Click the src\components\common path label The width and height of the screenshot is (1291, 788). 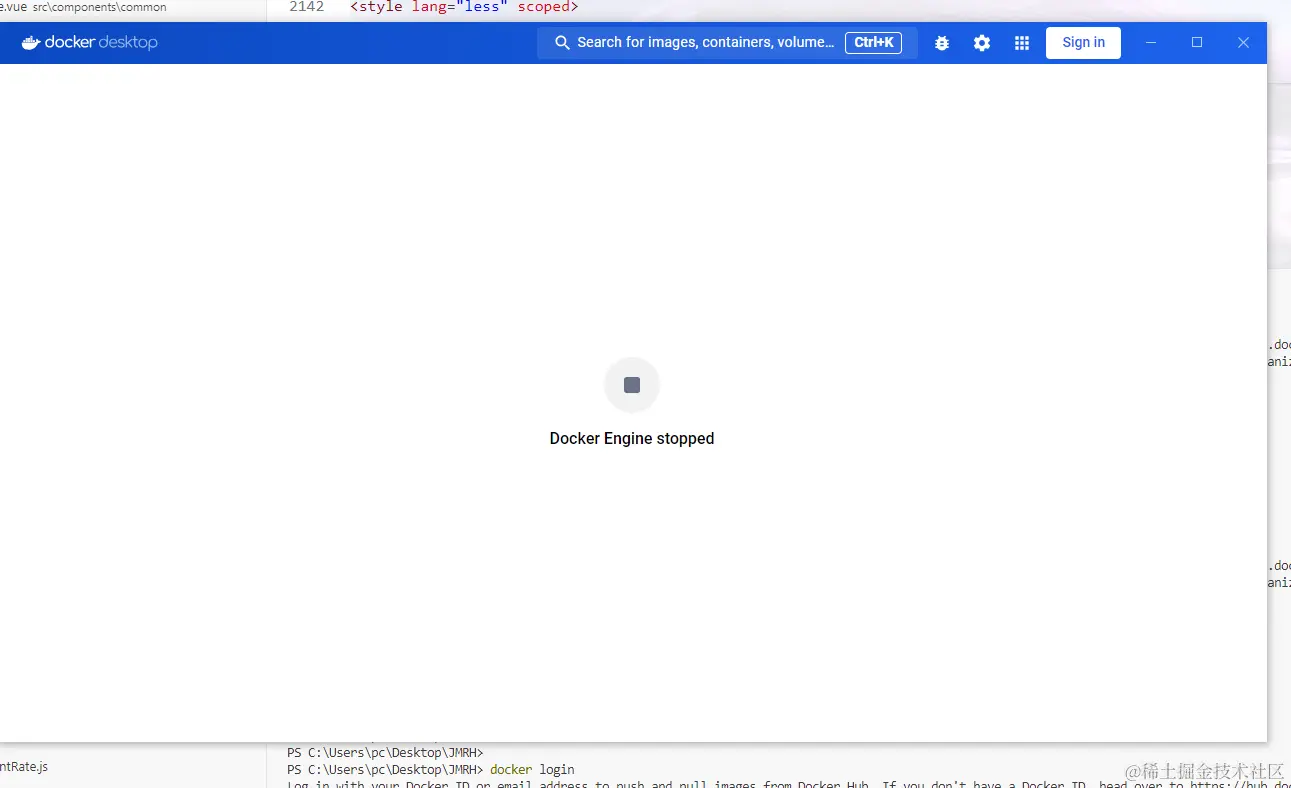point(100,7)
